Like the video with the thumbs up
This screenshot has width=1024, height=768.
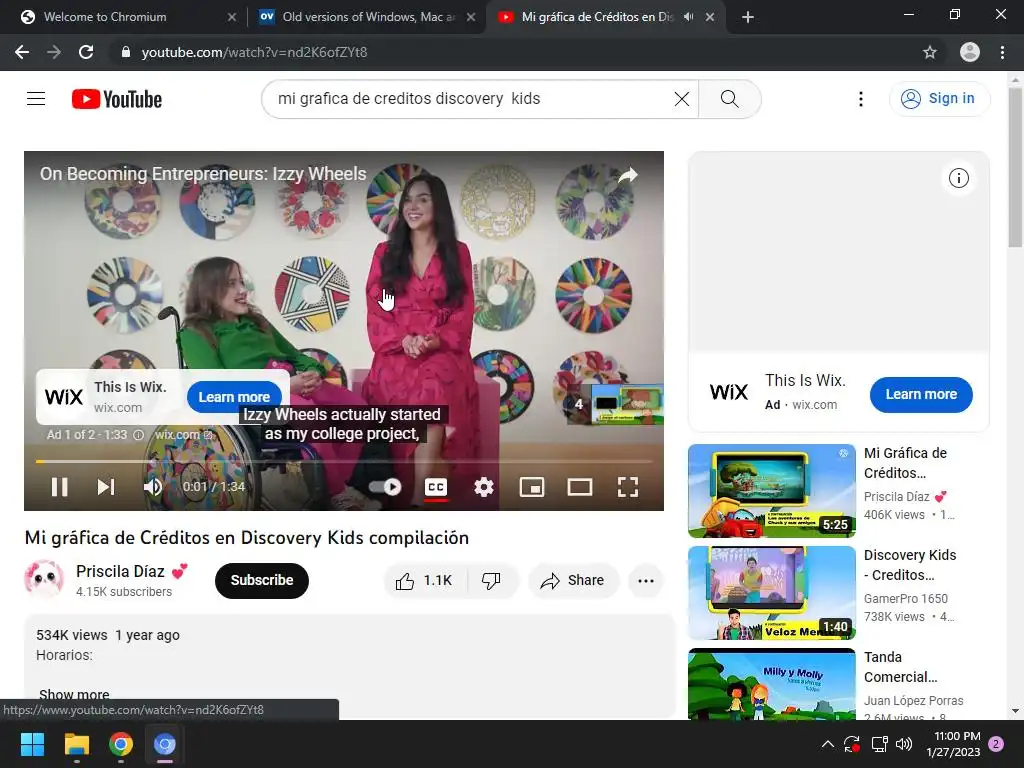(425, 581)
